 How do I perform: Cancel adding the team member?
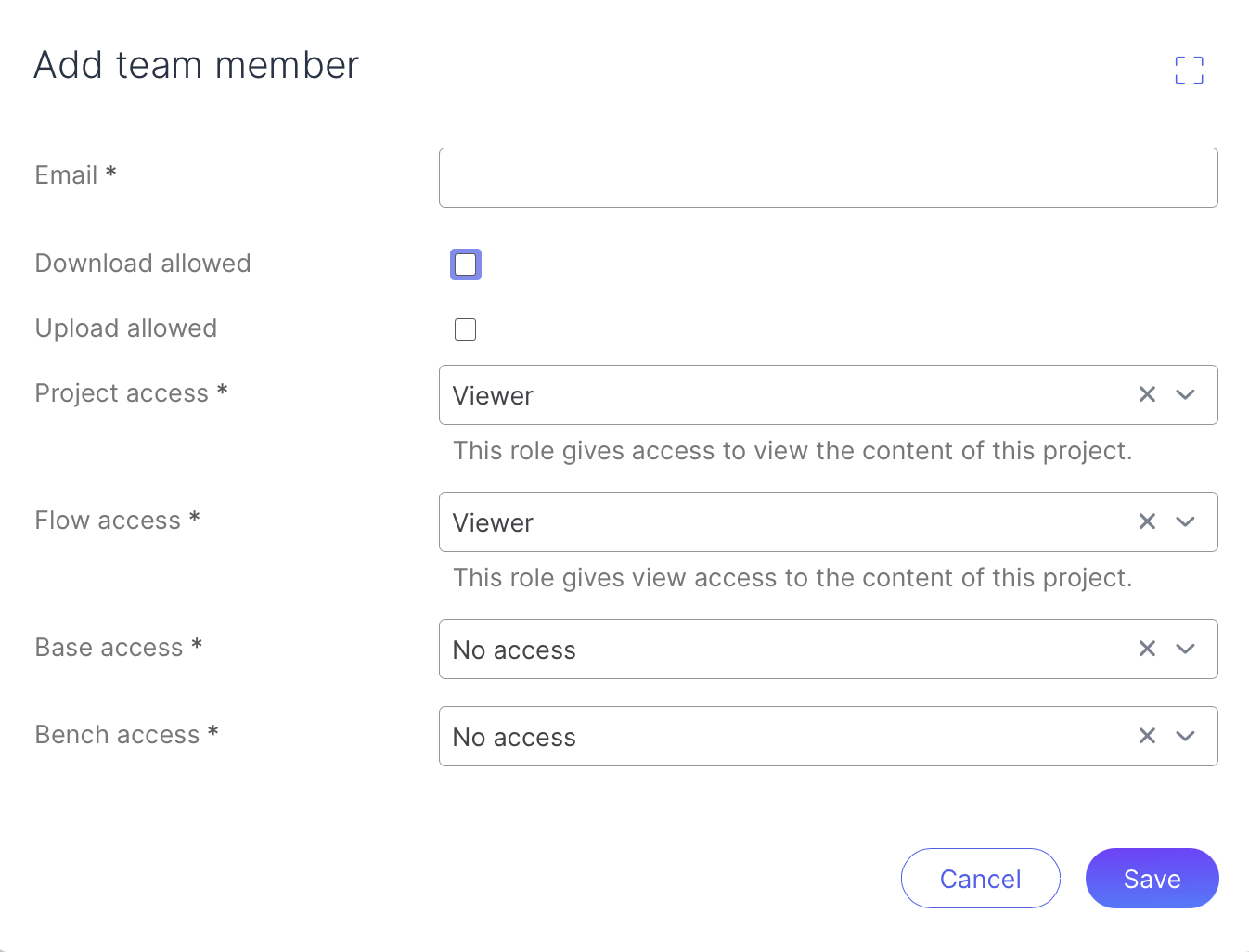[x=980, y=878]
